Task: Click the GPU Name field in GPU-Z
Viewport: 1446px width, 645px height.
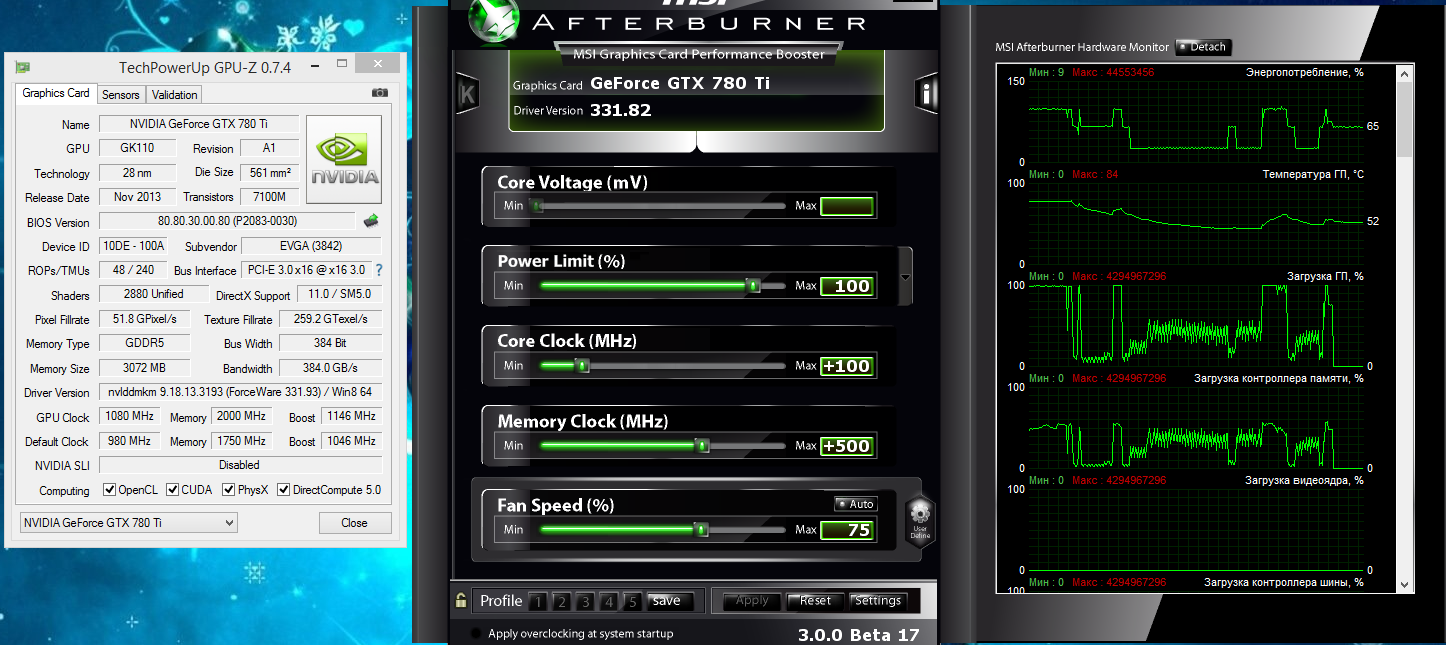Action: pos(198,125)
